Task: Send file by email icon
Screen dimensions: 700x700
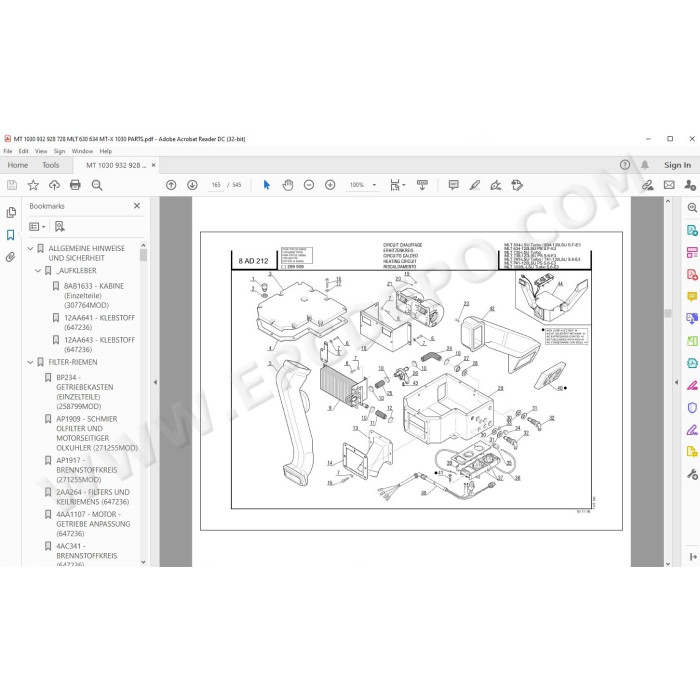Action: pos(669,185)
